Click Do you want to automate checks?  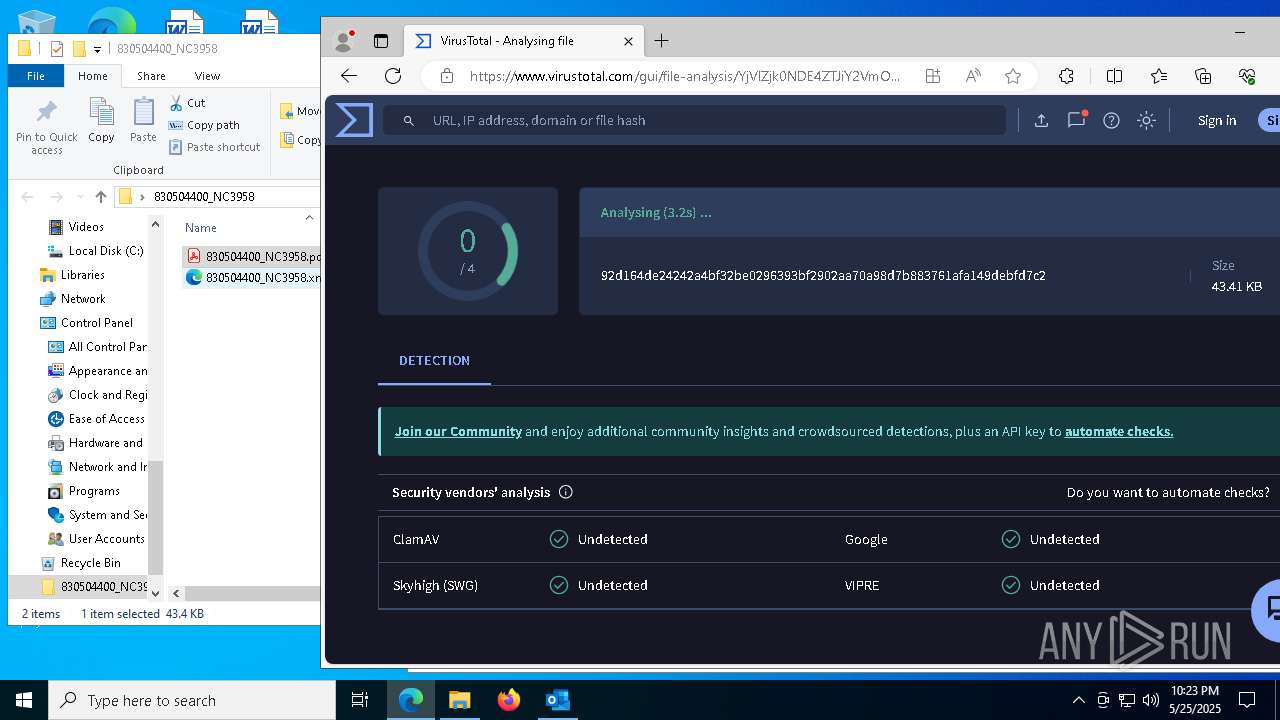(1168, 492)
